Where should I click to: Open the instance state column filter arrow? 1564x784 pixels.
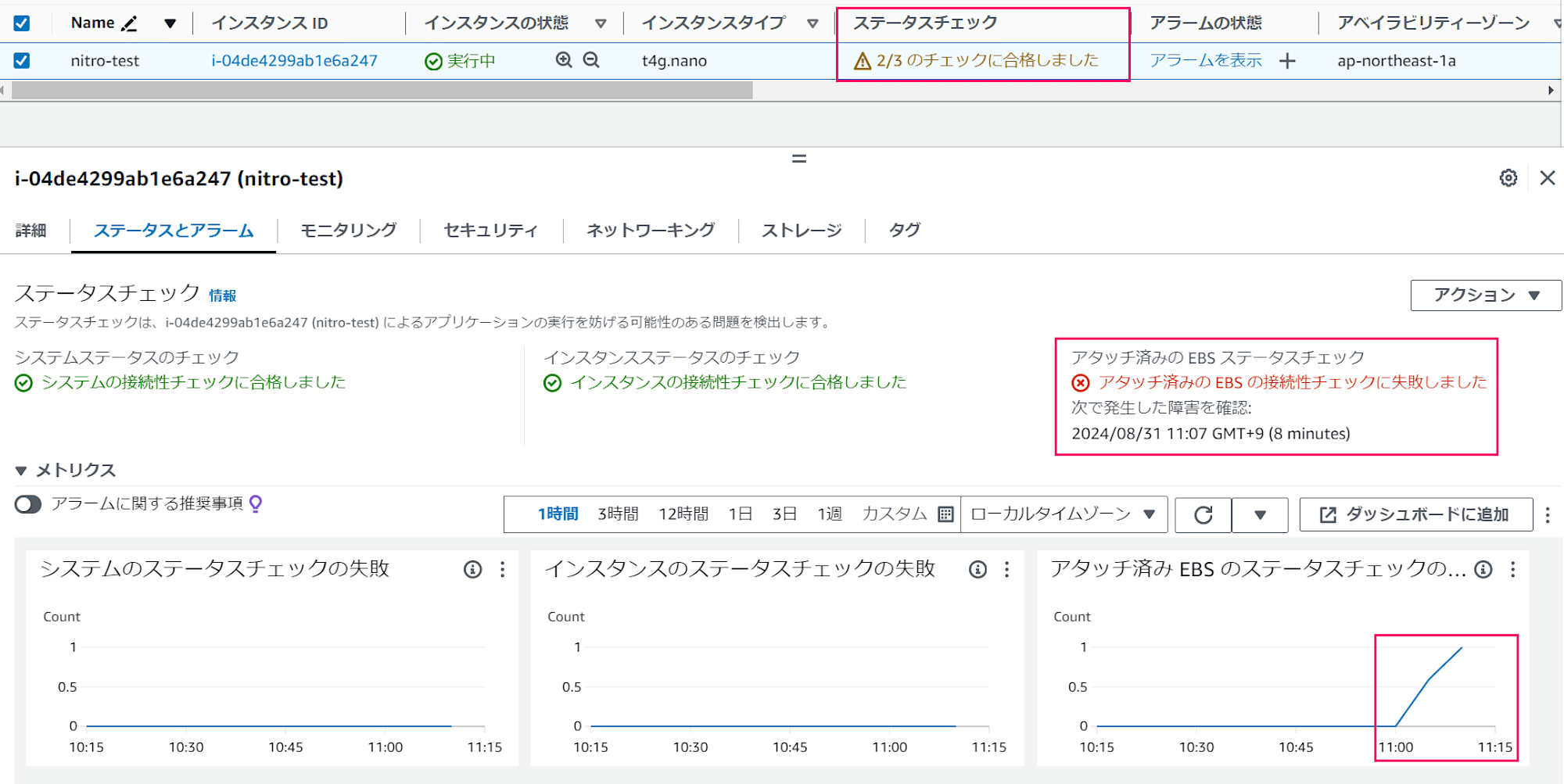pyautogui.click(x=601, y=23)
